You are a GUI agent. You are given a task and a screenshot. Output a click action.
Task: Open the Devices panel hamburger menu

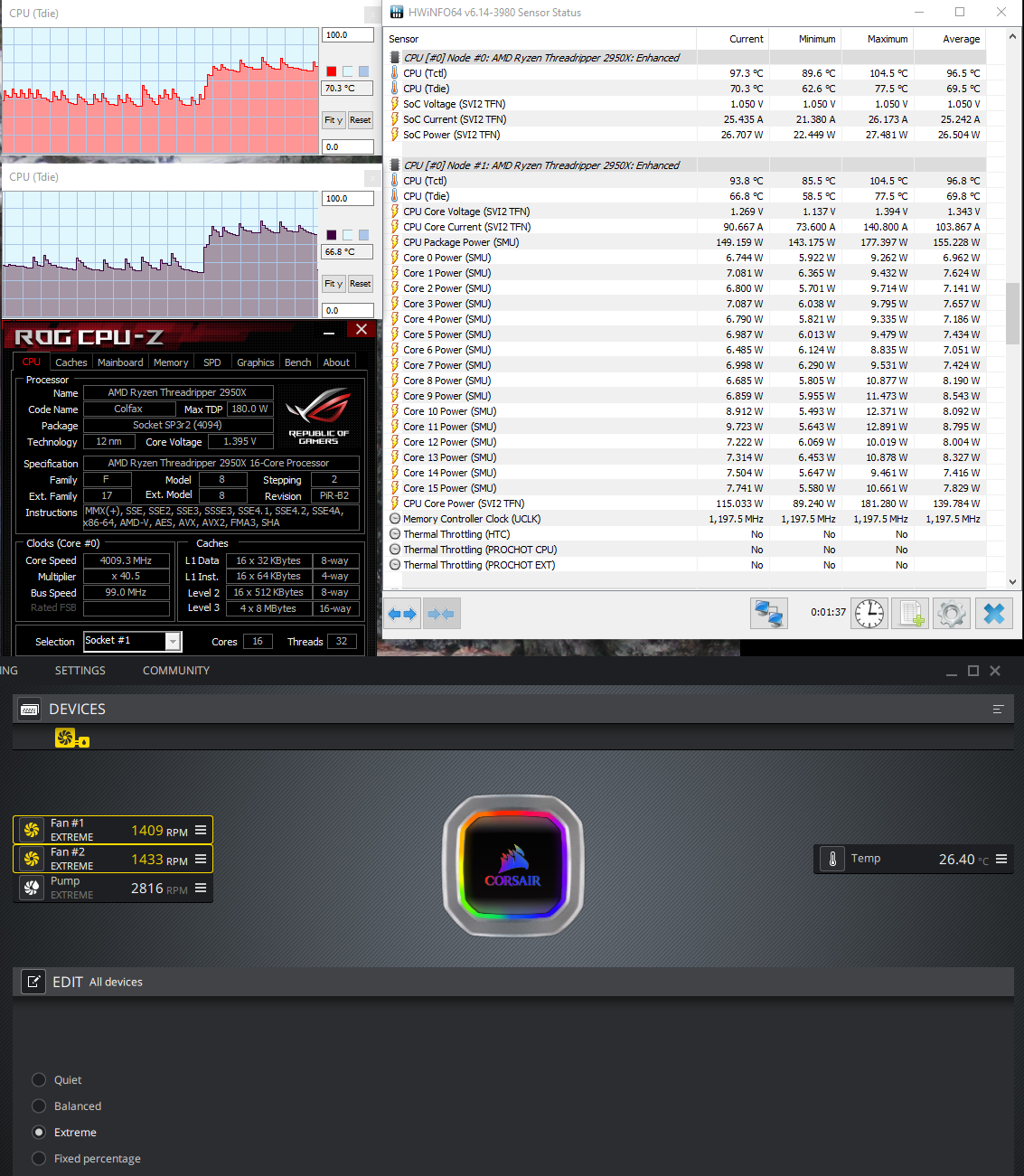(998, 710)
